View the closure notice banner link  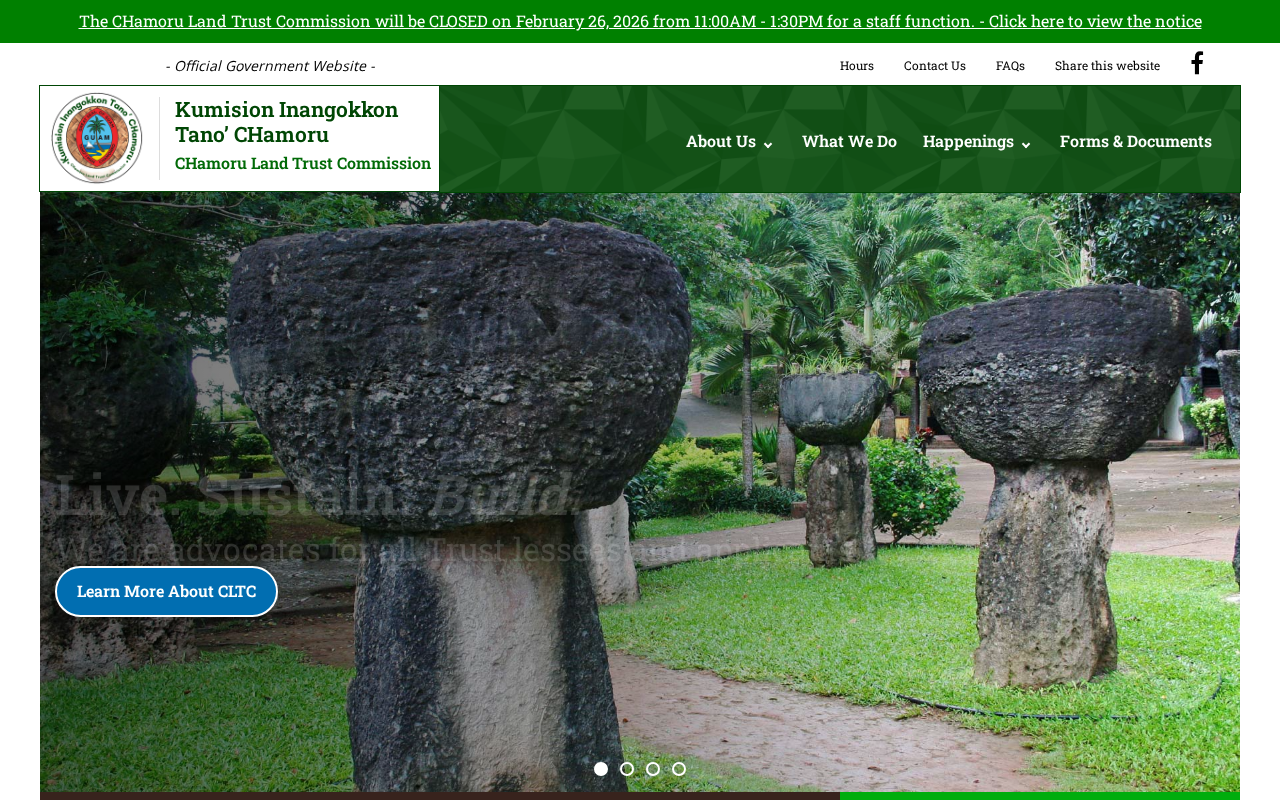(640, 21)
